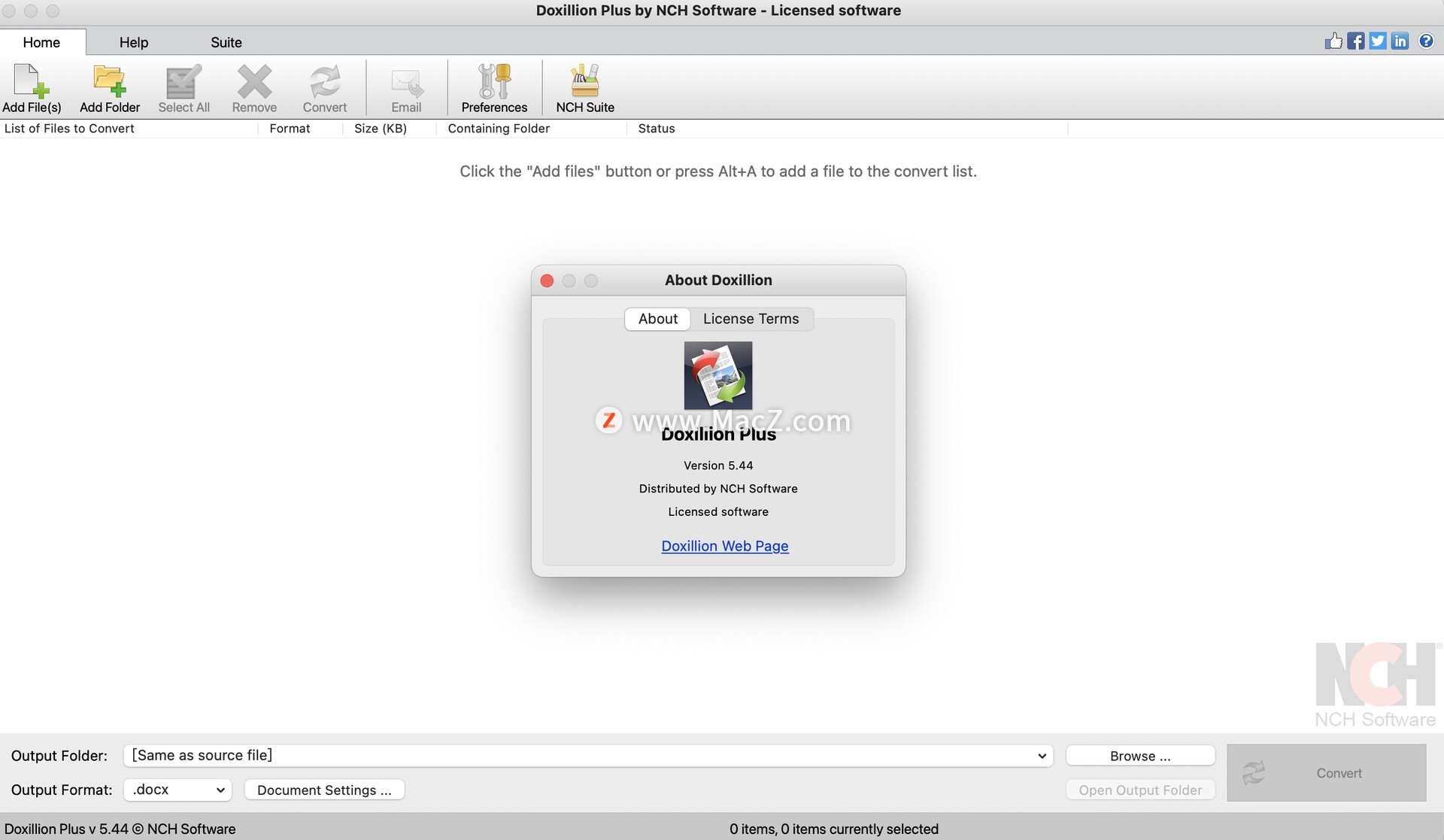Expand the Output Folder dropdown arrow
The height and width of the screenshot is (840, 1444).
point(1042,756)
